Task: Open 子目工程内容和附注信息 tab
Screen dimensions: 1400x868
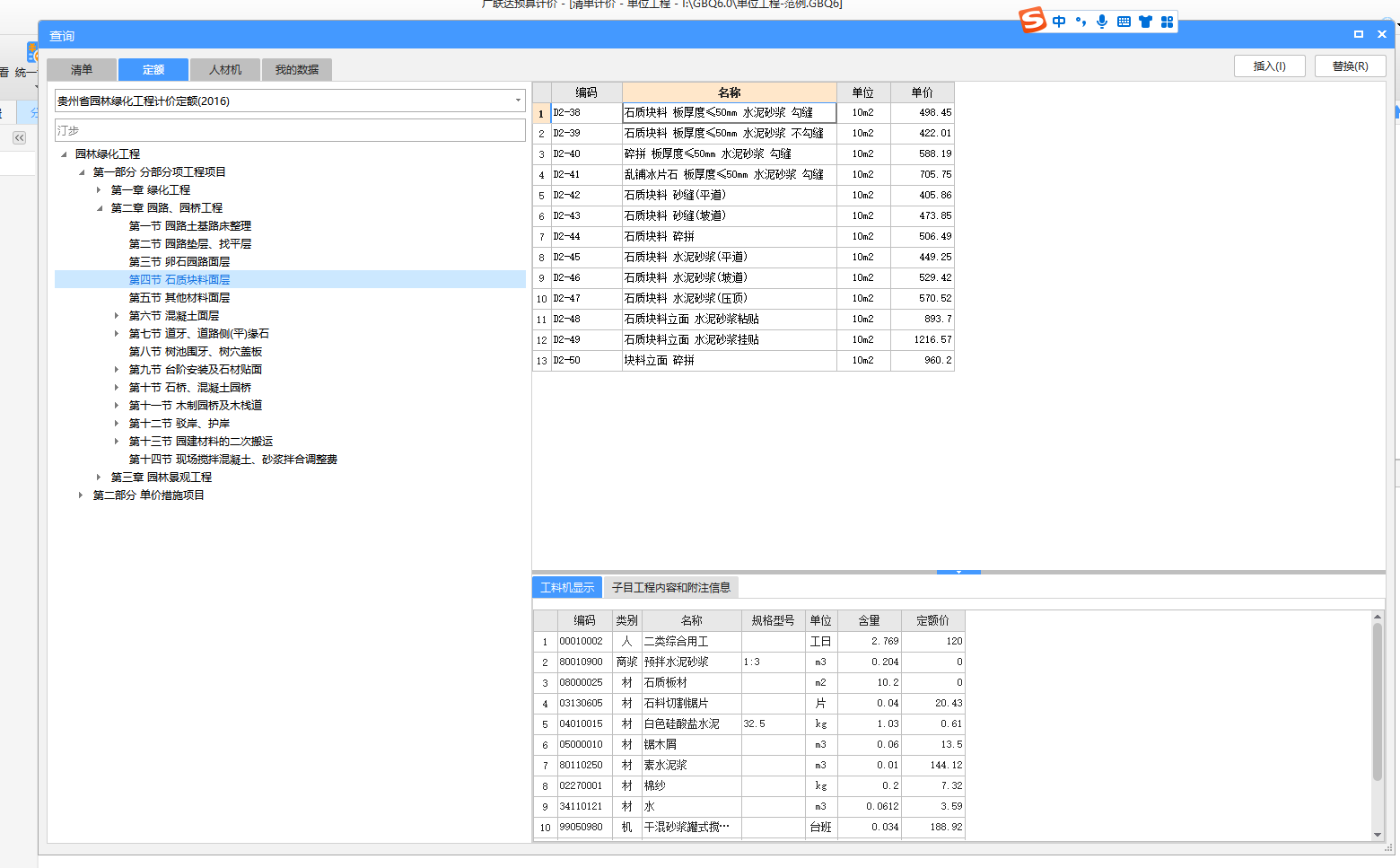Action: (671, 587)
